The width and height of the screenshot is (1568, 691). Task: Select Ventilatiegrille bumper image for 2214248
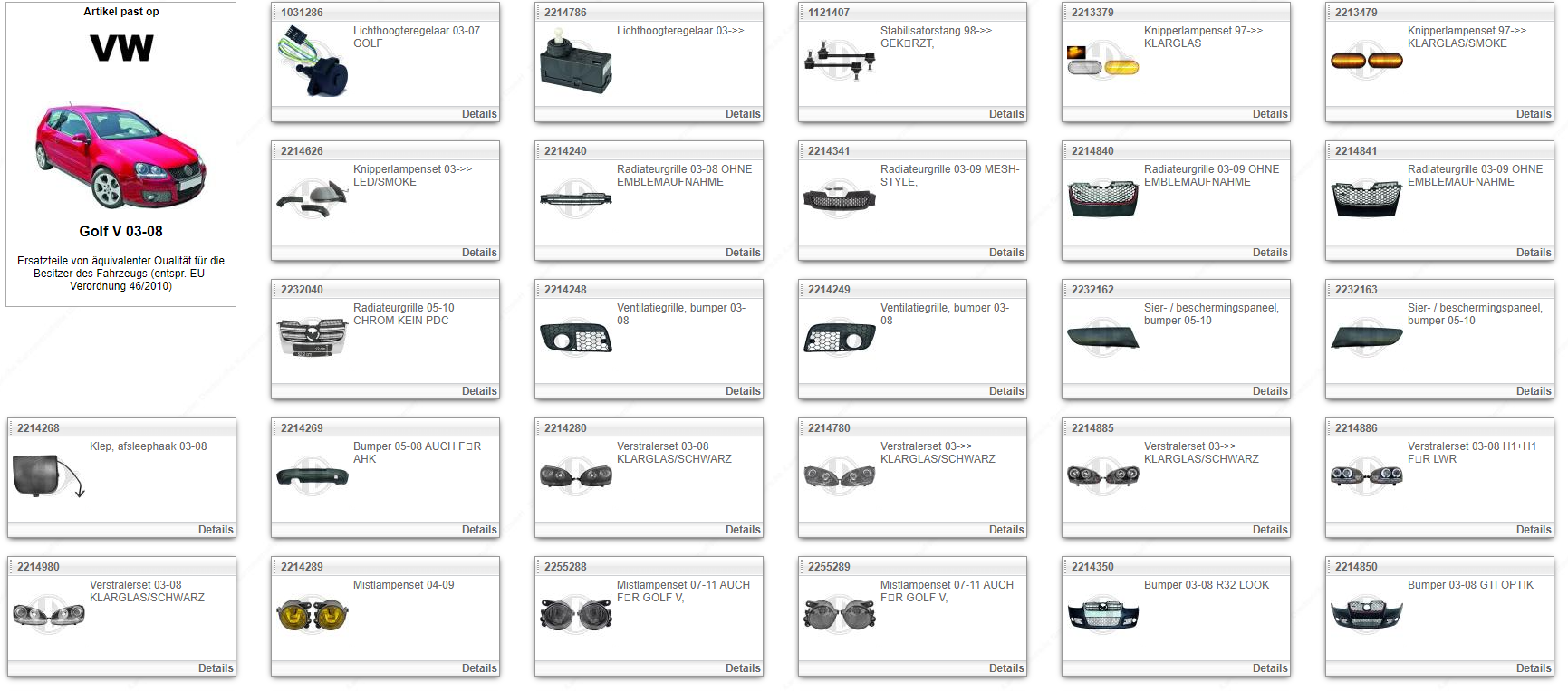point(575,339)
